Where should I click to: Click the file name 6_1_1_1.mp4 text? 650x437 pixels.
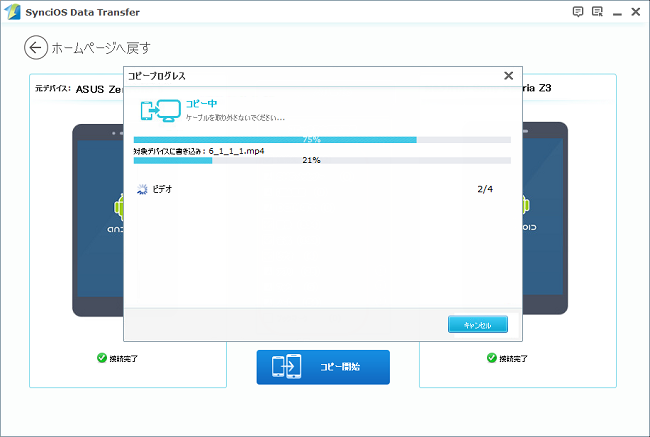[236, 151]
